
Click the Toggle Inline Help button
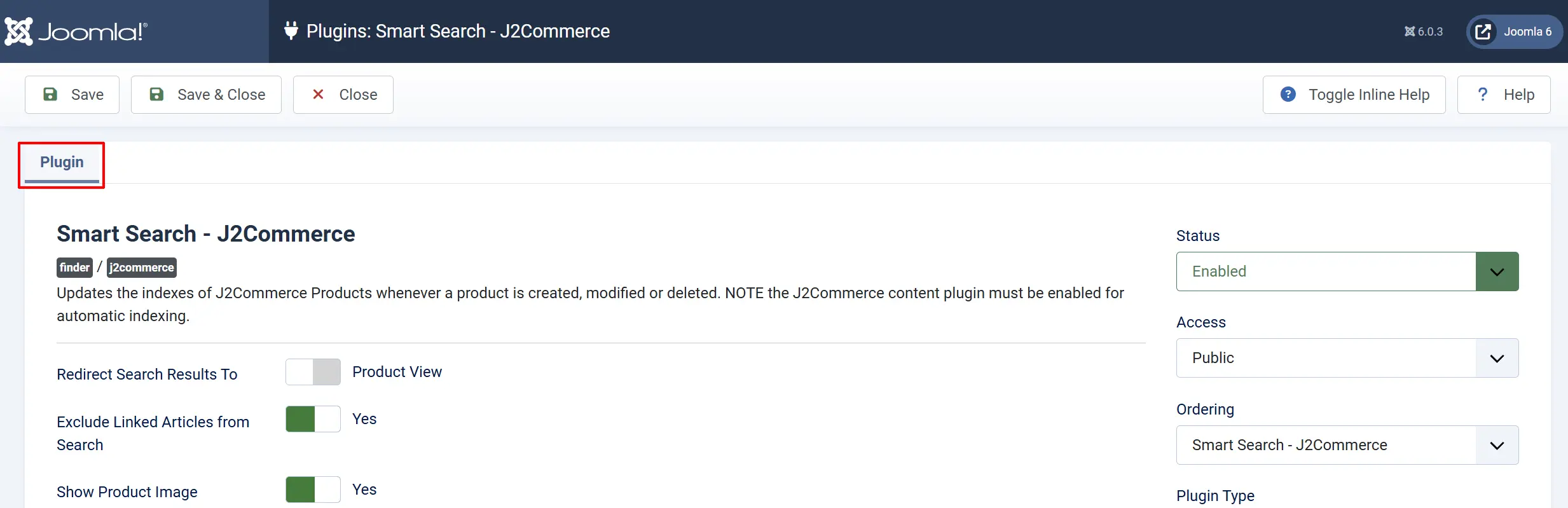1354,95
